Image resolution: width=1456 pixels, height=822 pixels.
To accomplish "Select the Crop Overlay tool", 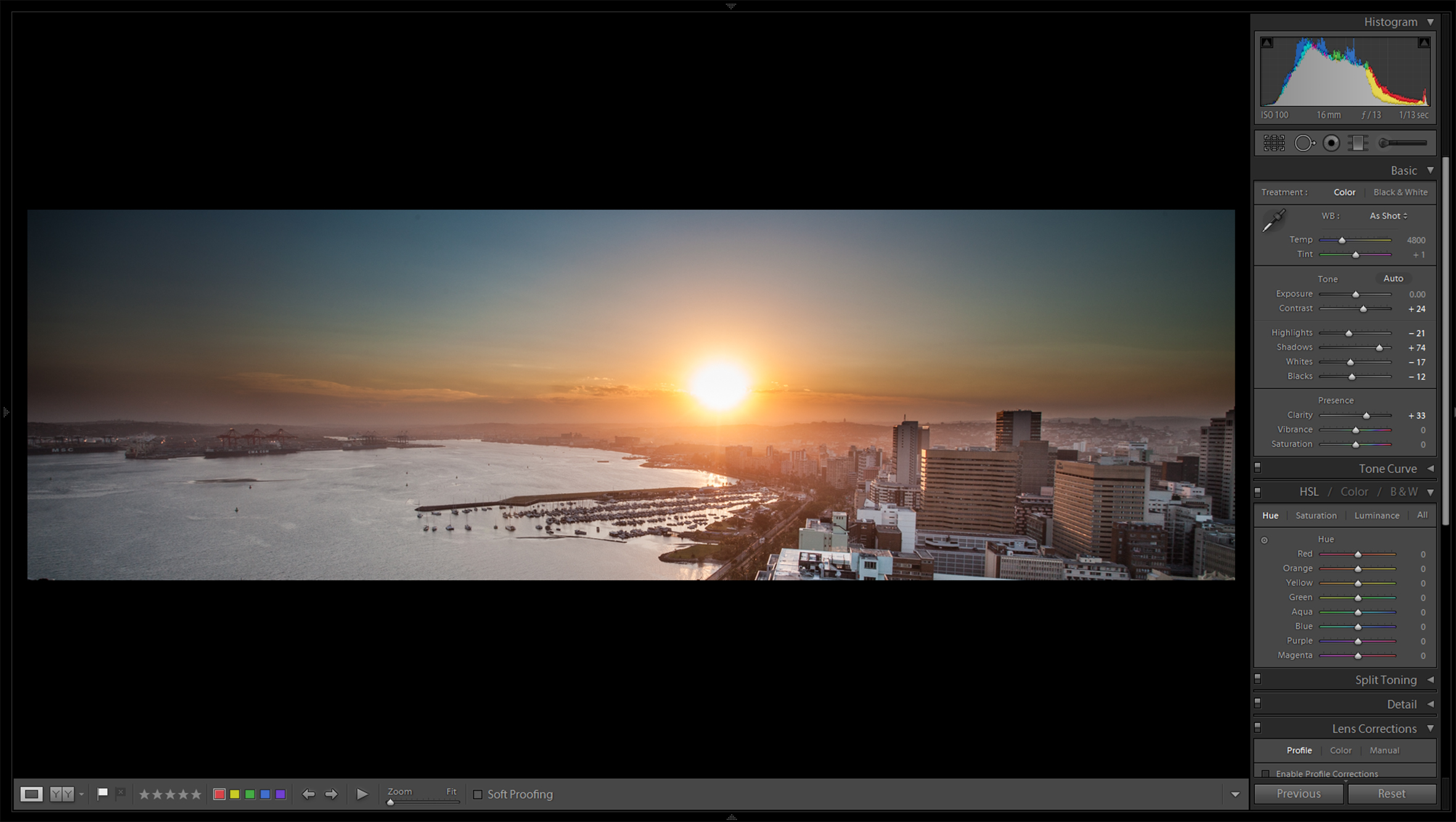I will point(1274,143).
